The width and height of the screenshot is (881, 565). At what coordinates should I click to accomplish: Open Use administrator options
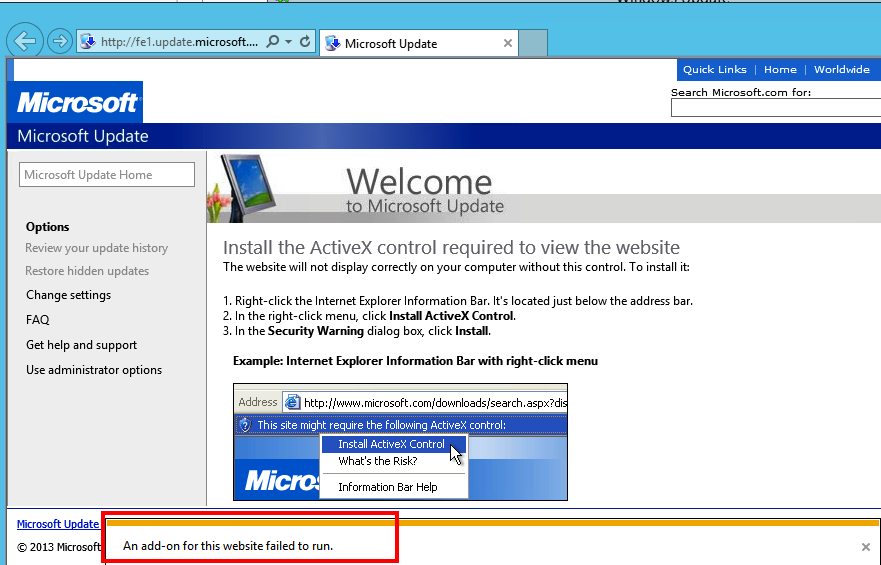tap(94, 370)
